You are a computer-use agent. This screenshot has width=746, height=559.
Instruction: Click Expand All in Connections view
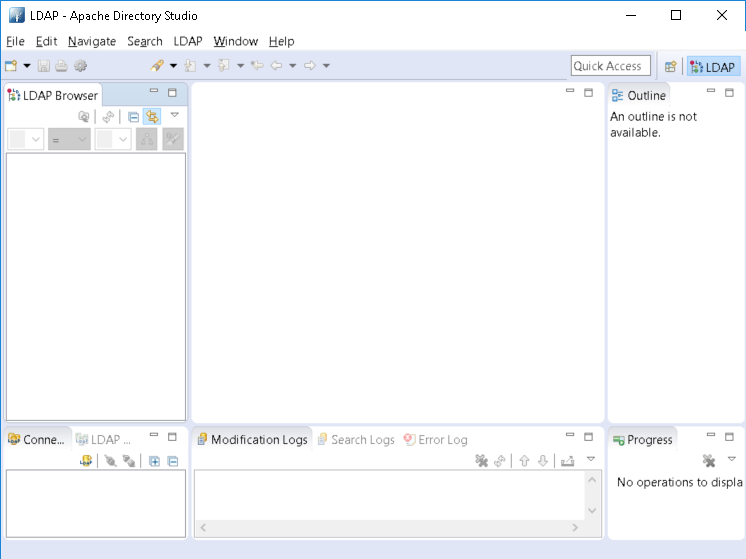click(154, 461)
